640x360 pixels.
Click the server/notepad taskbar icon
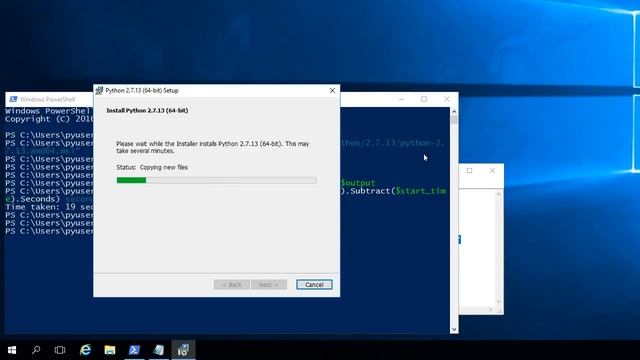[x=159, y=350]
